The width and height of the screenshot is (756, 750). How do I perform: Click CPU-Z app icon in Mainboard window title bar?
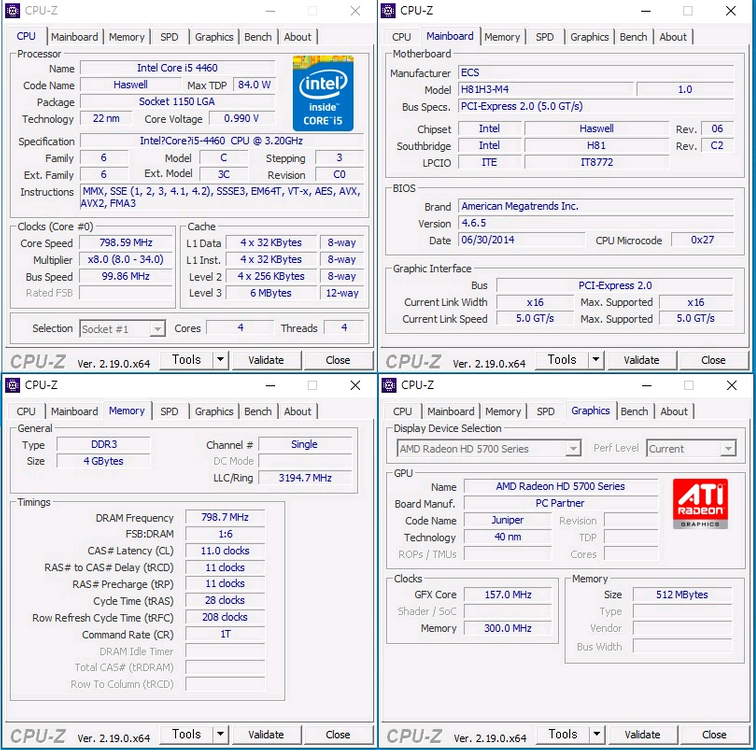[x=388, y=11]
